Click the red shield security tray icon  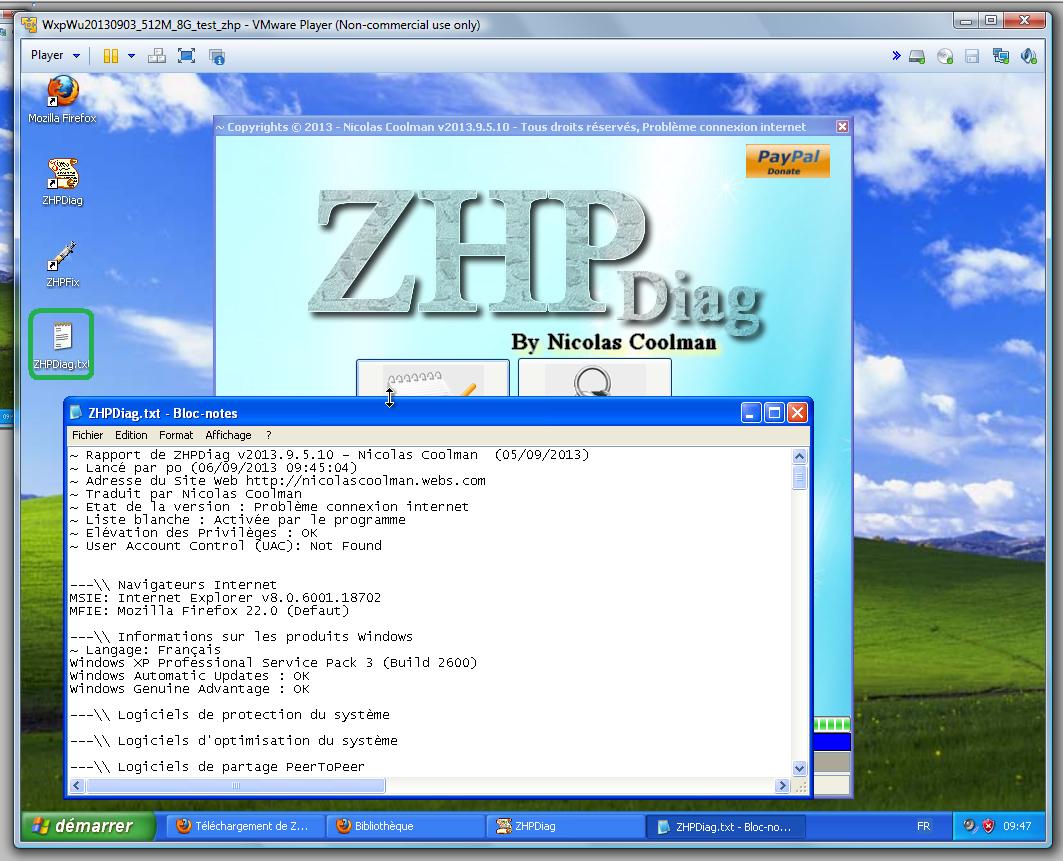coord(989,826)
